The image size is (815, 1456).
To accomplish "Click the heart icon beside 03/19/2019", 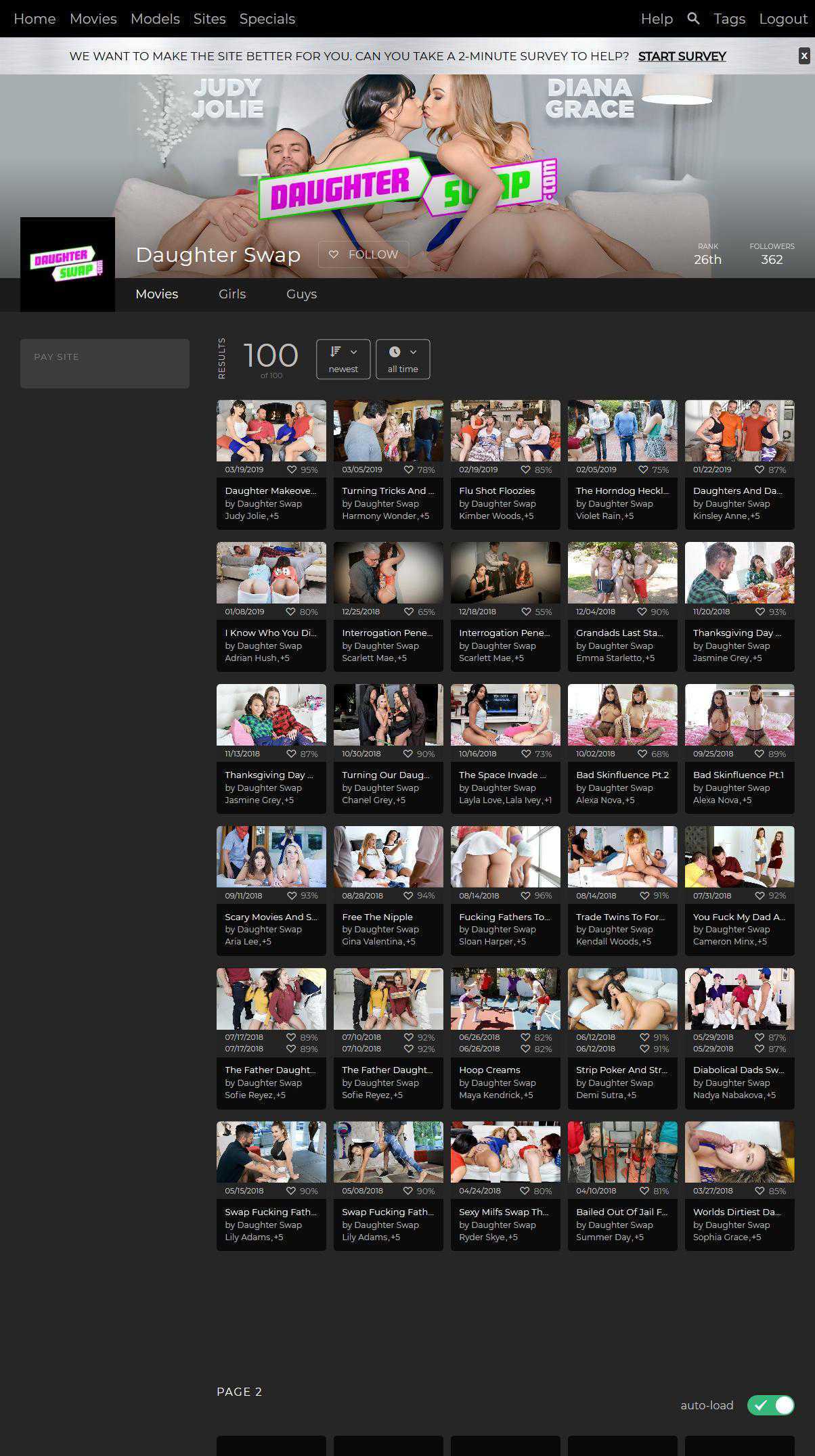I will (292, 470).
